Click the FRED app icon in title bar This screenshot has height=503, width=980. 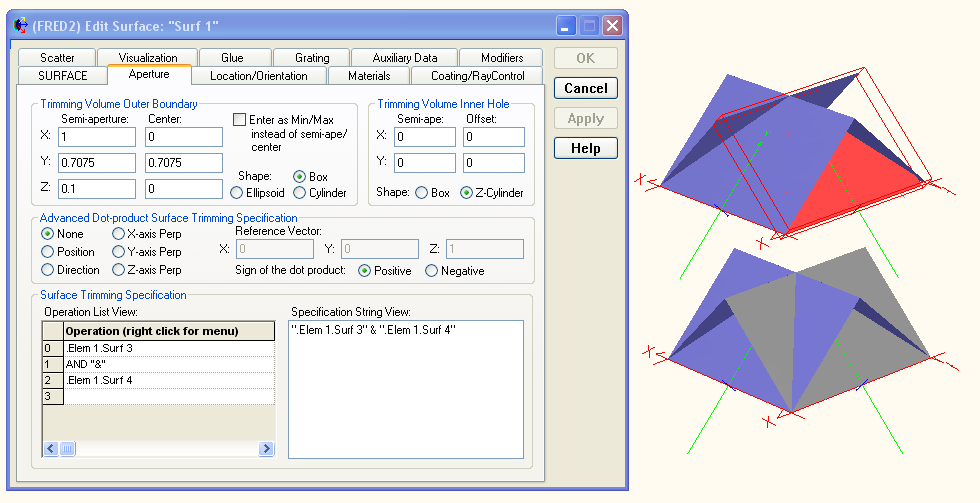tap(20, 25)
